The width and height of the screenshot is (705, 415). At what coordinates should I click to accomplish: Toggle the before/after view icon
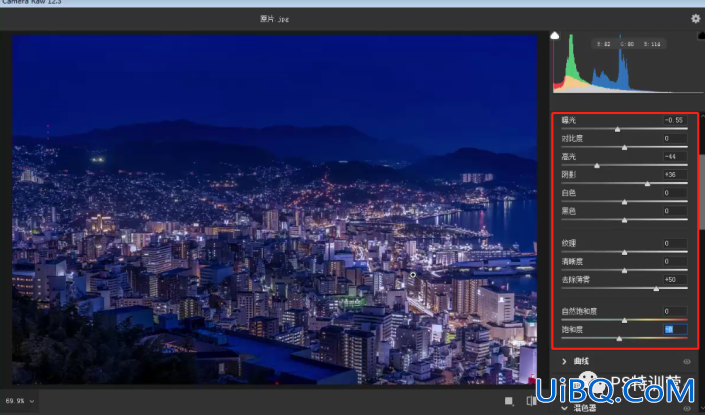[531, 401]
